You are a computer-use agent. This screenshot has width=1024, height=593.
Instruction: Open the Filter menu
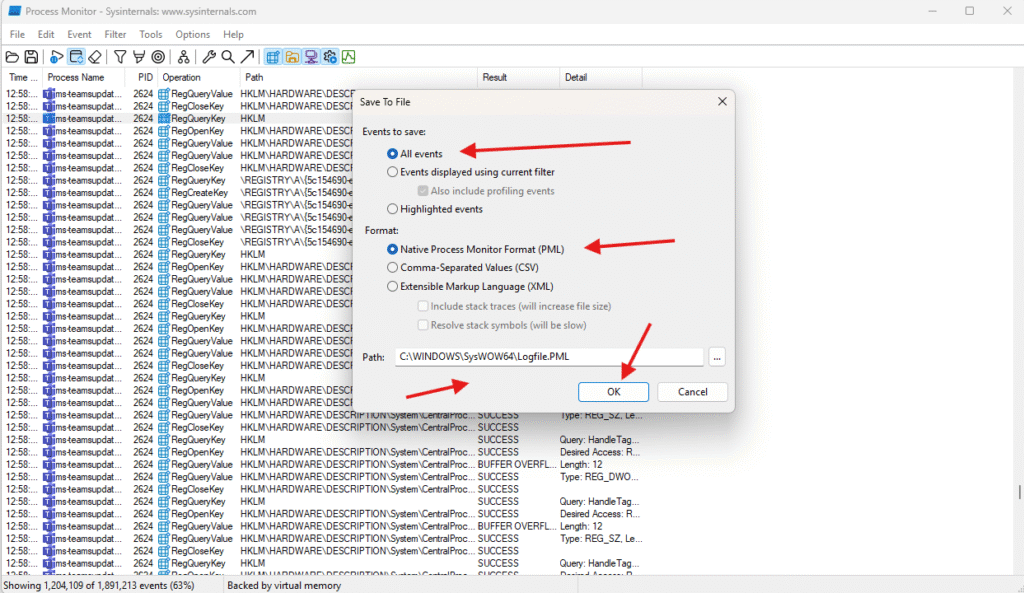(115, 34)
